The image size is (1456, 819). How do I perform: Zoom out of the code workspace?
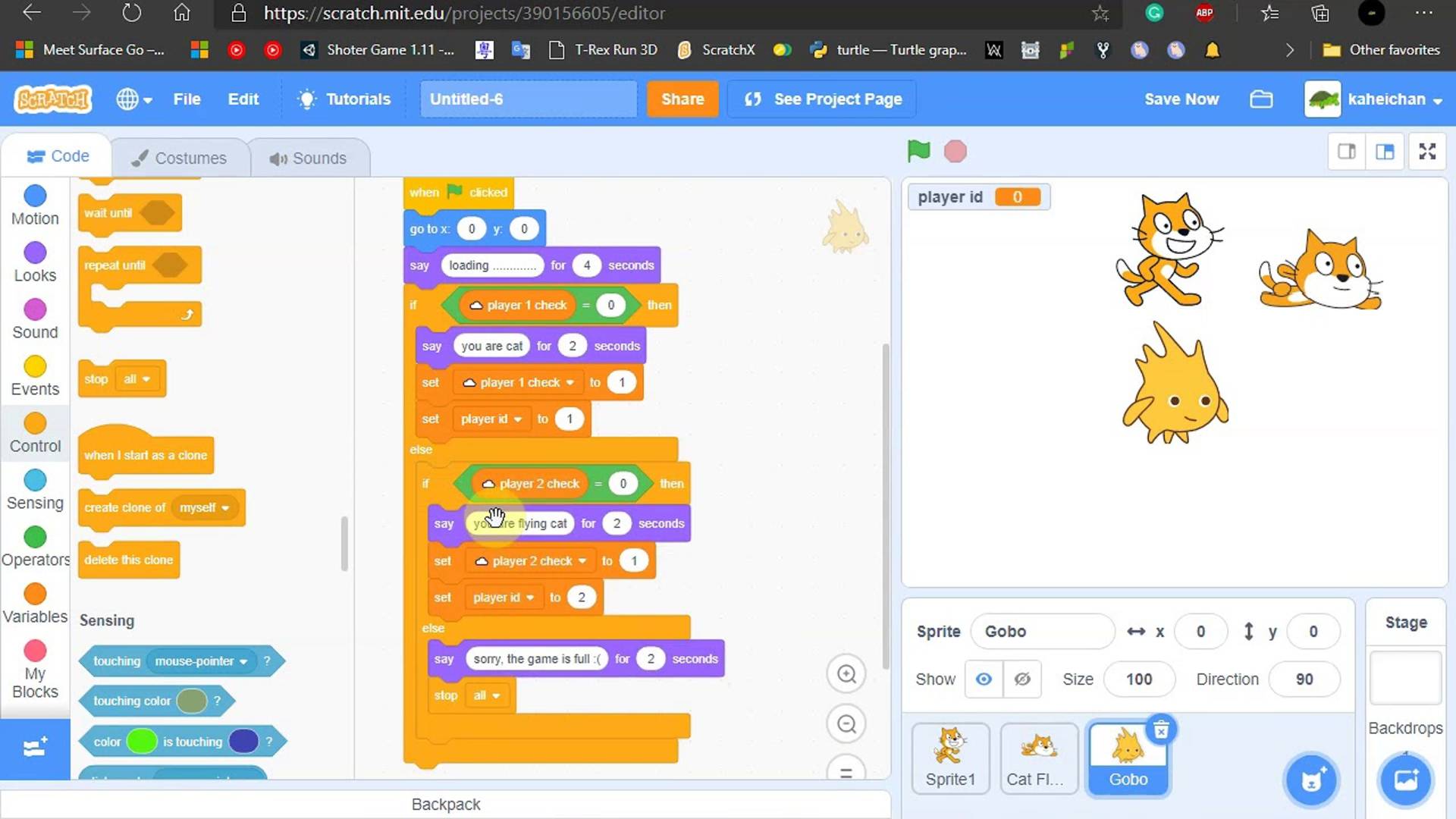[x=846, y=724]
